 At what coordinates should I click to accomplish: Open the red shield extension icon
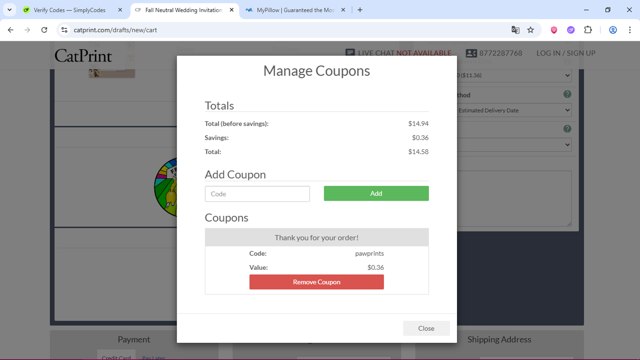[553, 30]
